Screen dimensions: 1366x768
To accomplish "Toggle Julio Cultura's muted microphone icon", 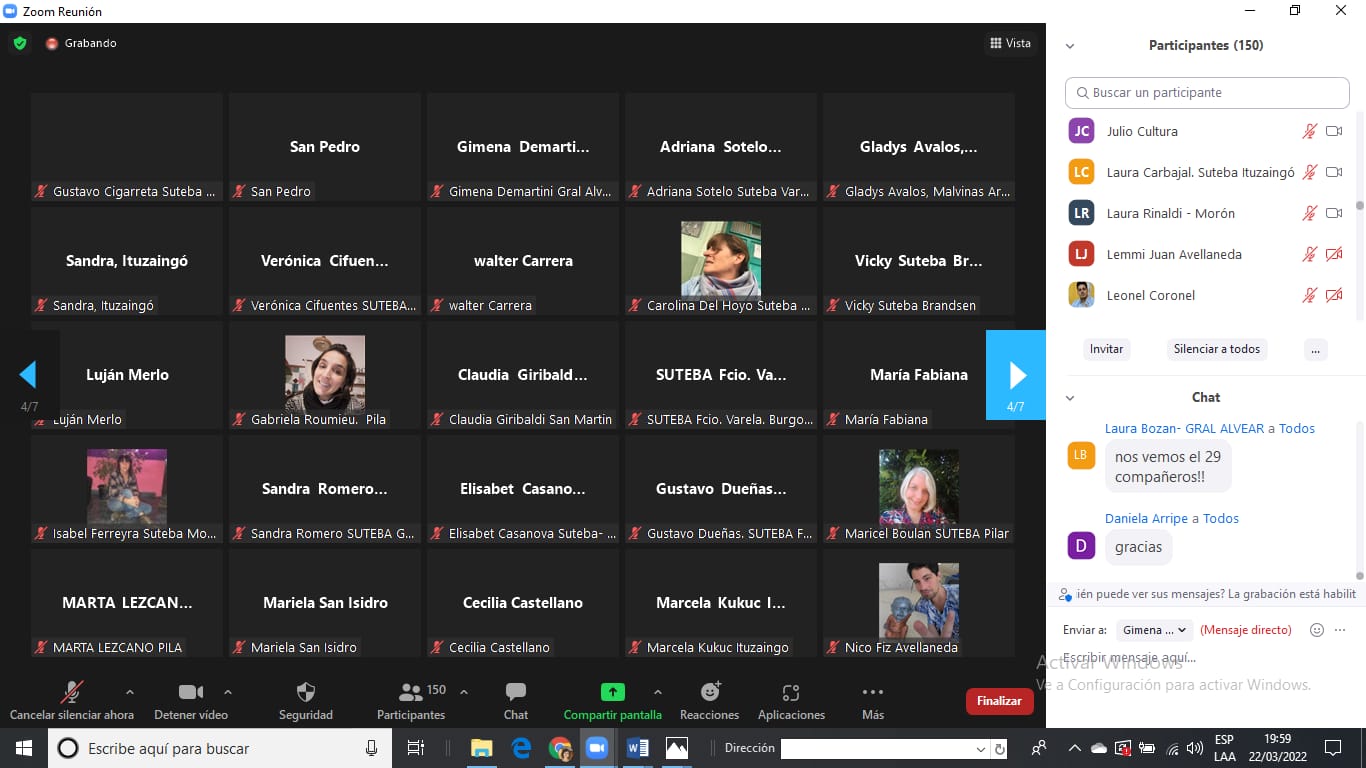I will coord(1309,131).
